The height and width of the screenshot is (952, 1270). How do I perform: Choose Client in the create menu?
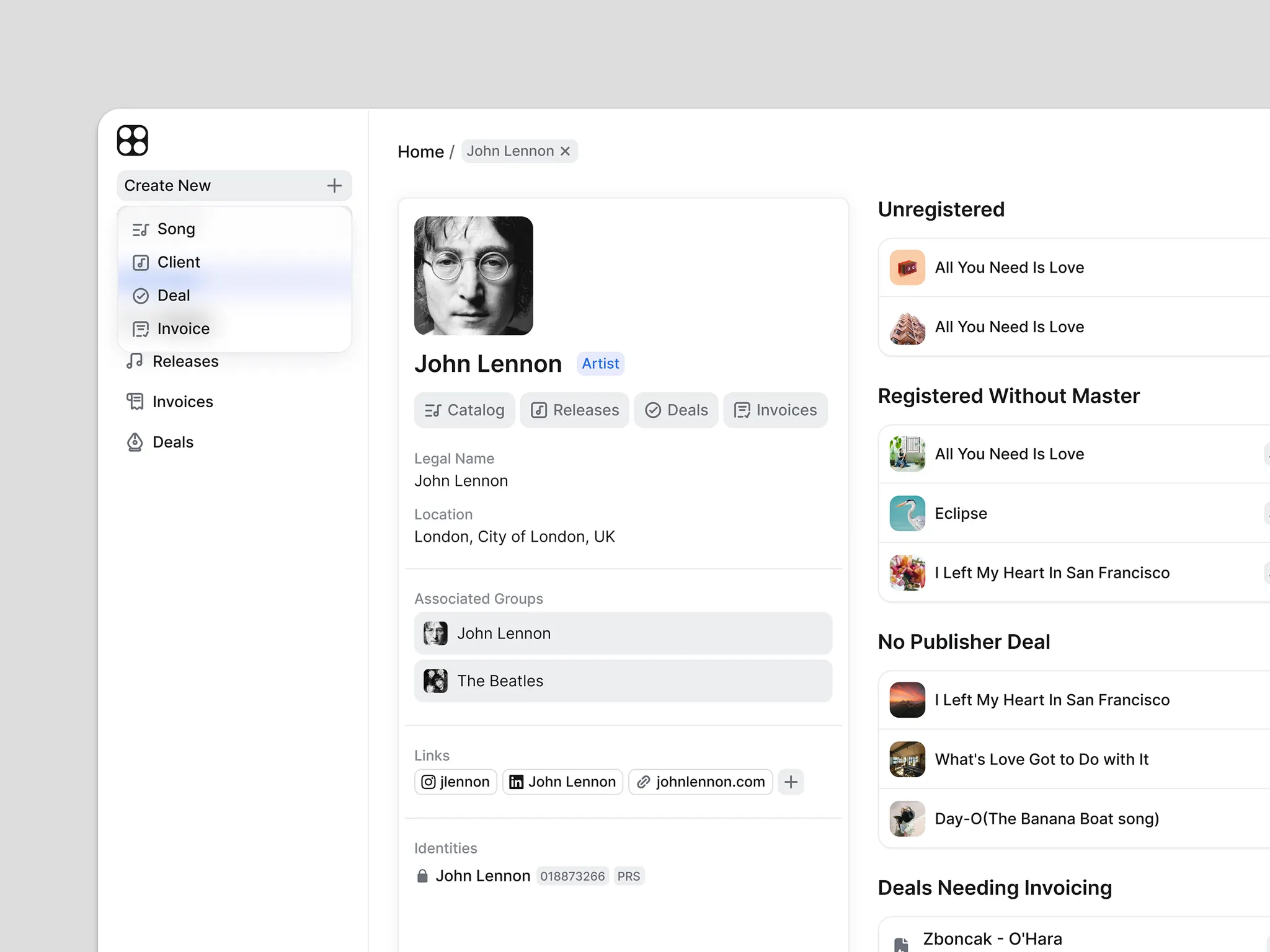point(179,262)
